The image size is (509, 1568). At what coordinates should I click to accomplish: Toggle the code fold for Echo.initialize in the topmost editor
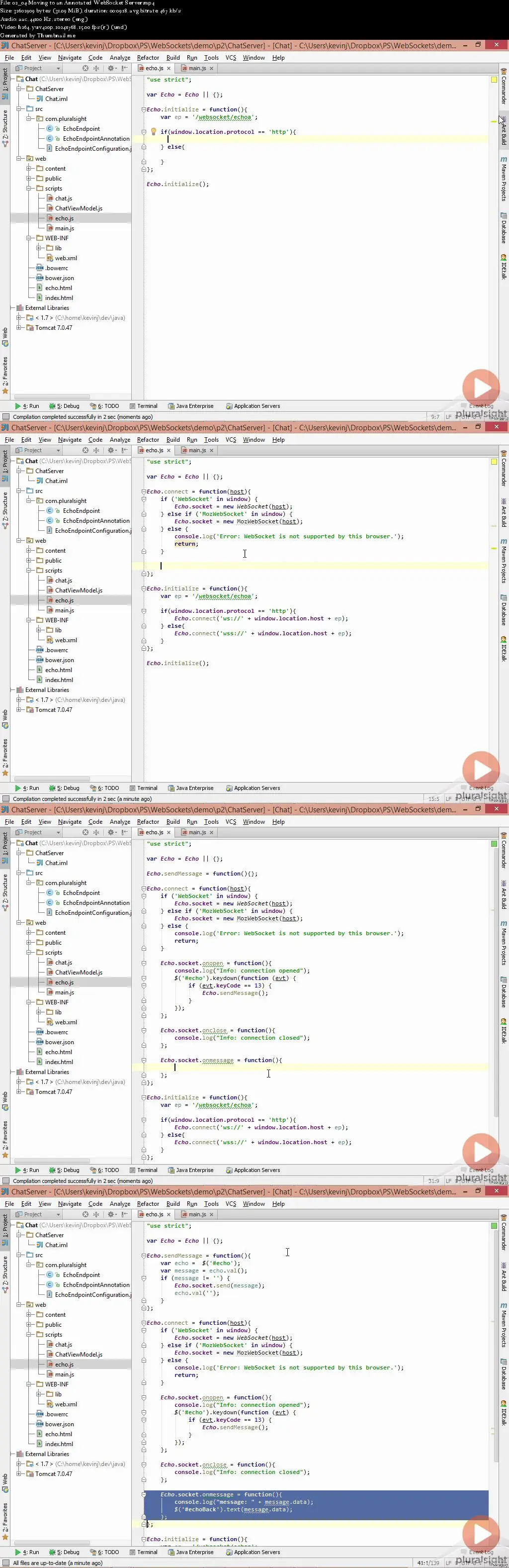coord(144,109)
